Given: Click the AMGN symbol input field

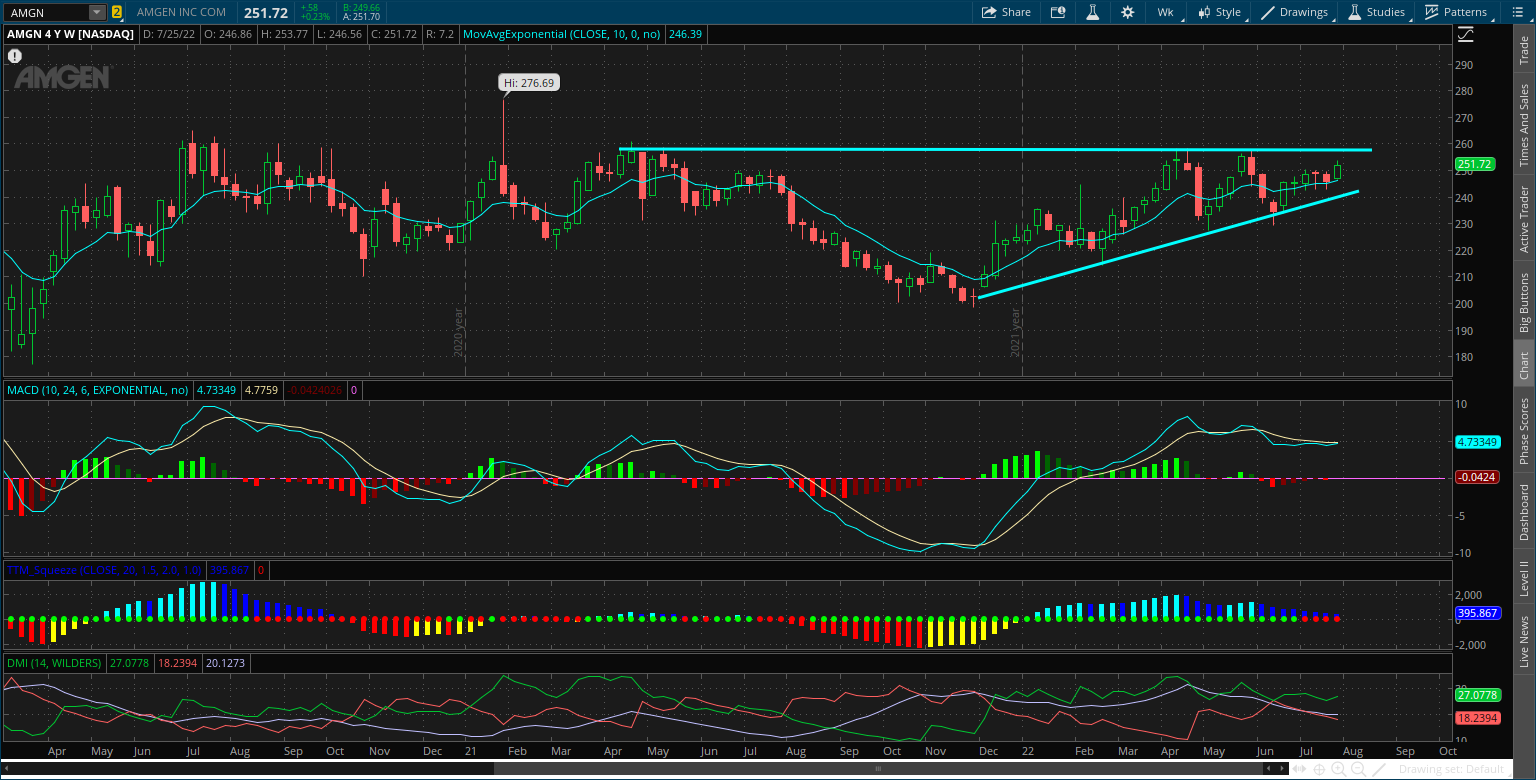Looking at the screenshot, I should tap(47, 12).
